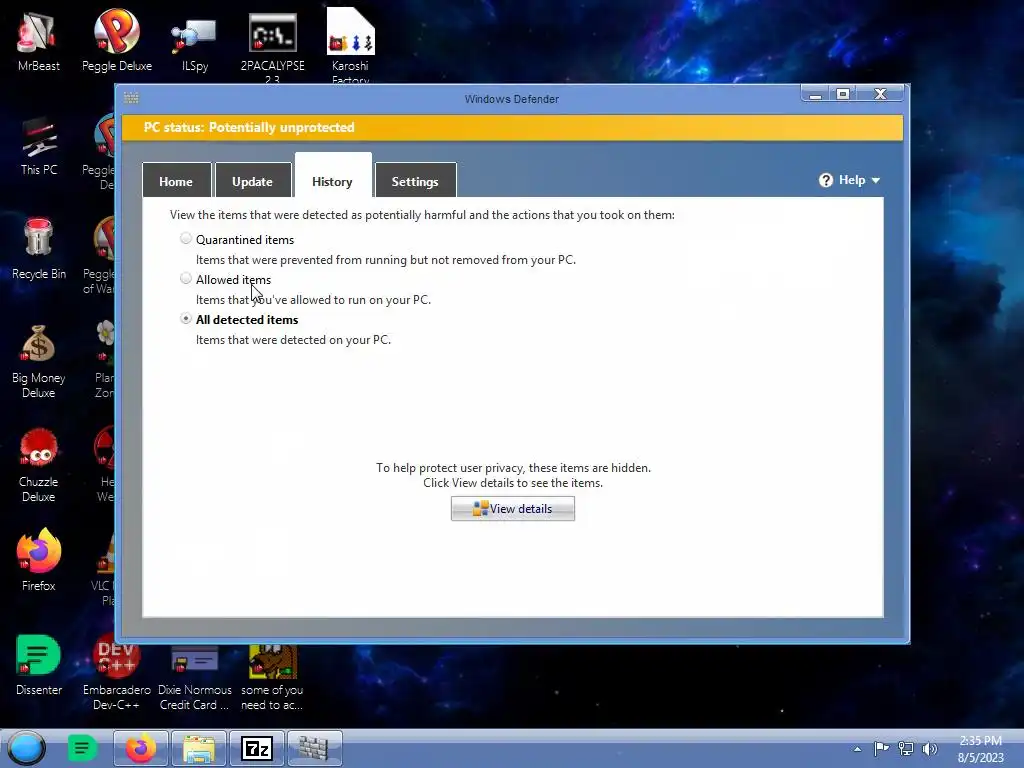The height and width of the screenshot is (768, 1024).
Task: Open Dissenter from the taskbar
Action: click(x=82, y=748)
